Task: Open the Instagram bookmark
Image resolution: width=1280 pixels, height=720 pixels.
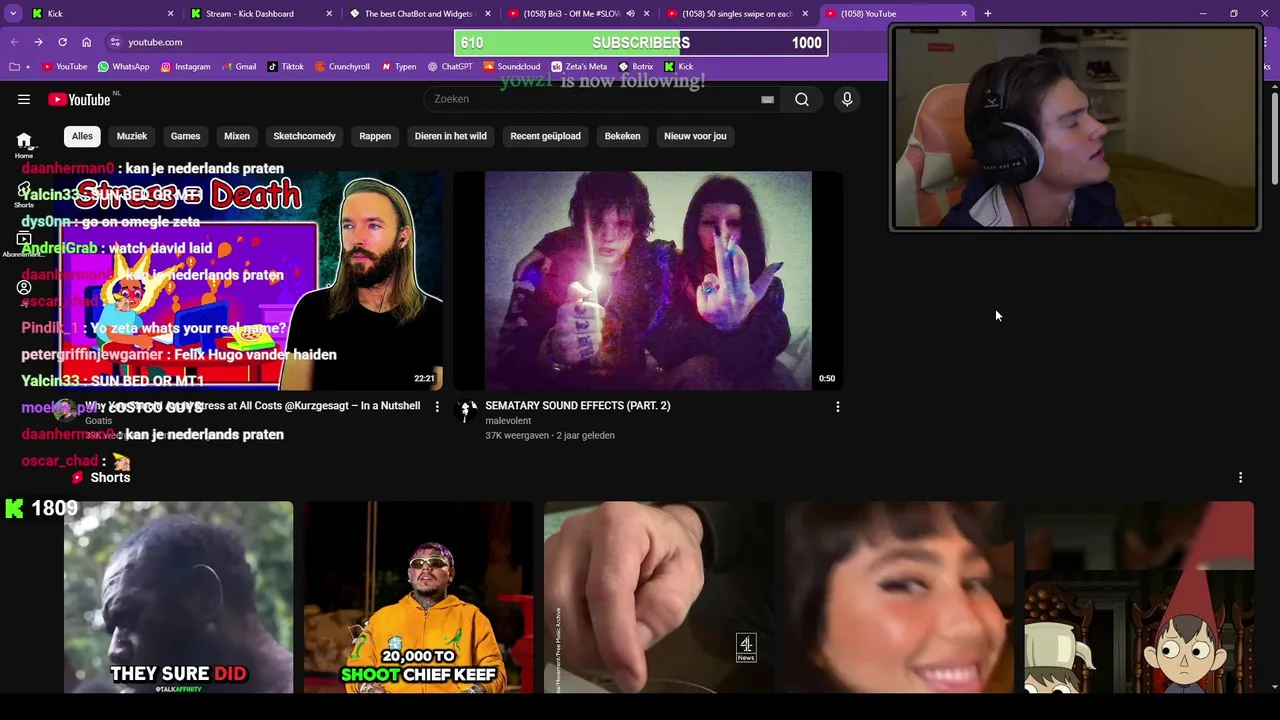Action: pos(185,66)
